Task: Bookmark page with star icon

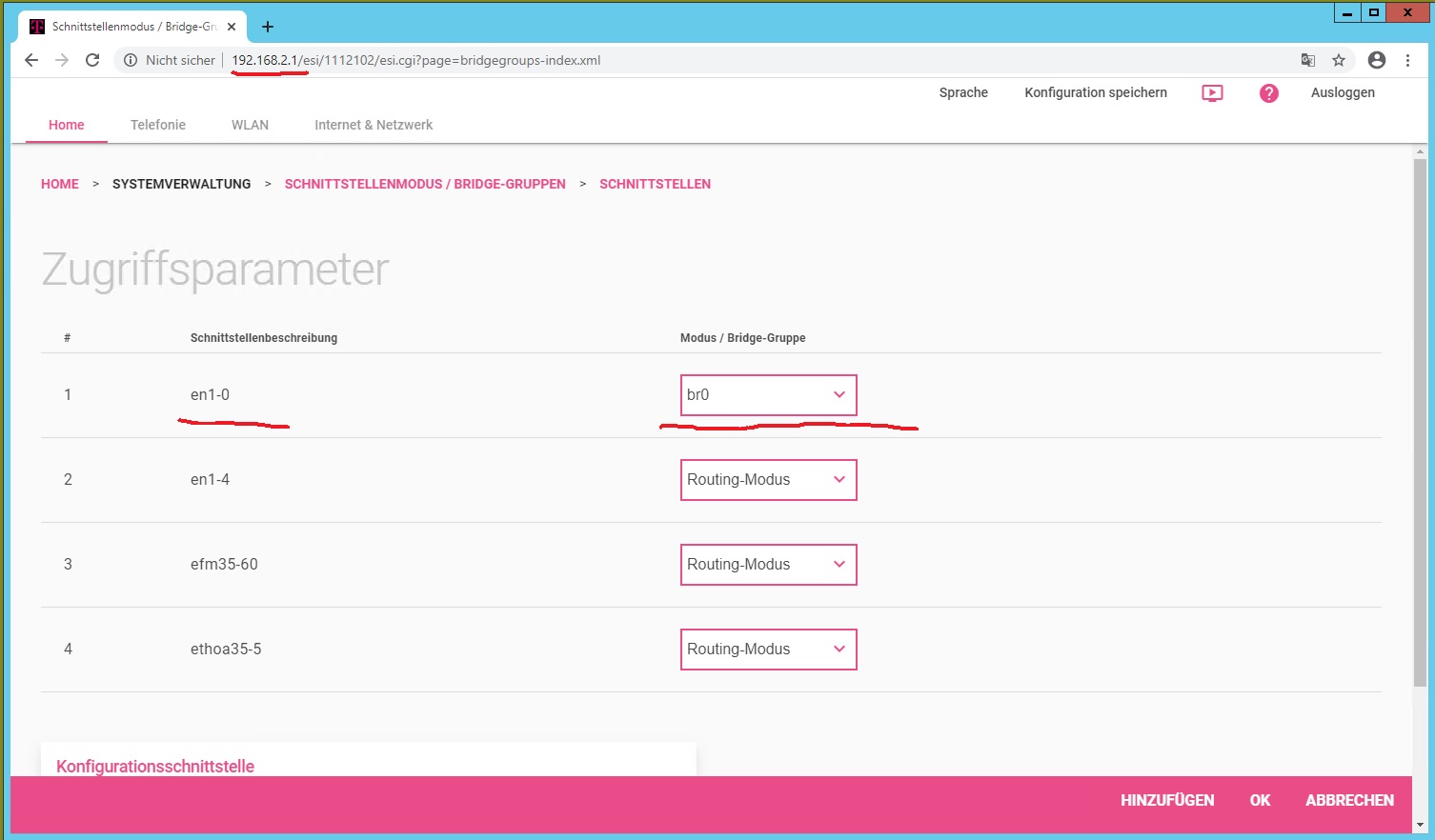Action: 1339,60
